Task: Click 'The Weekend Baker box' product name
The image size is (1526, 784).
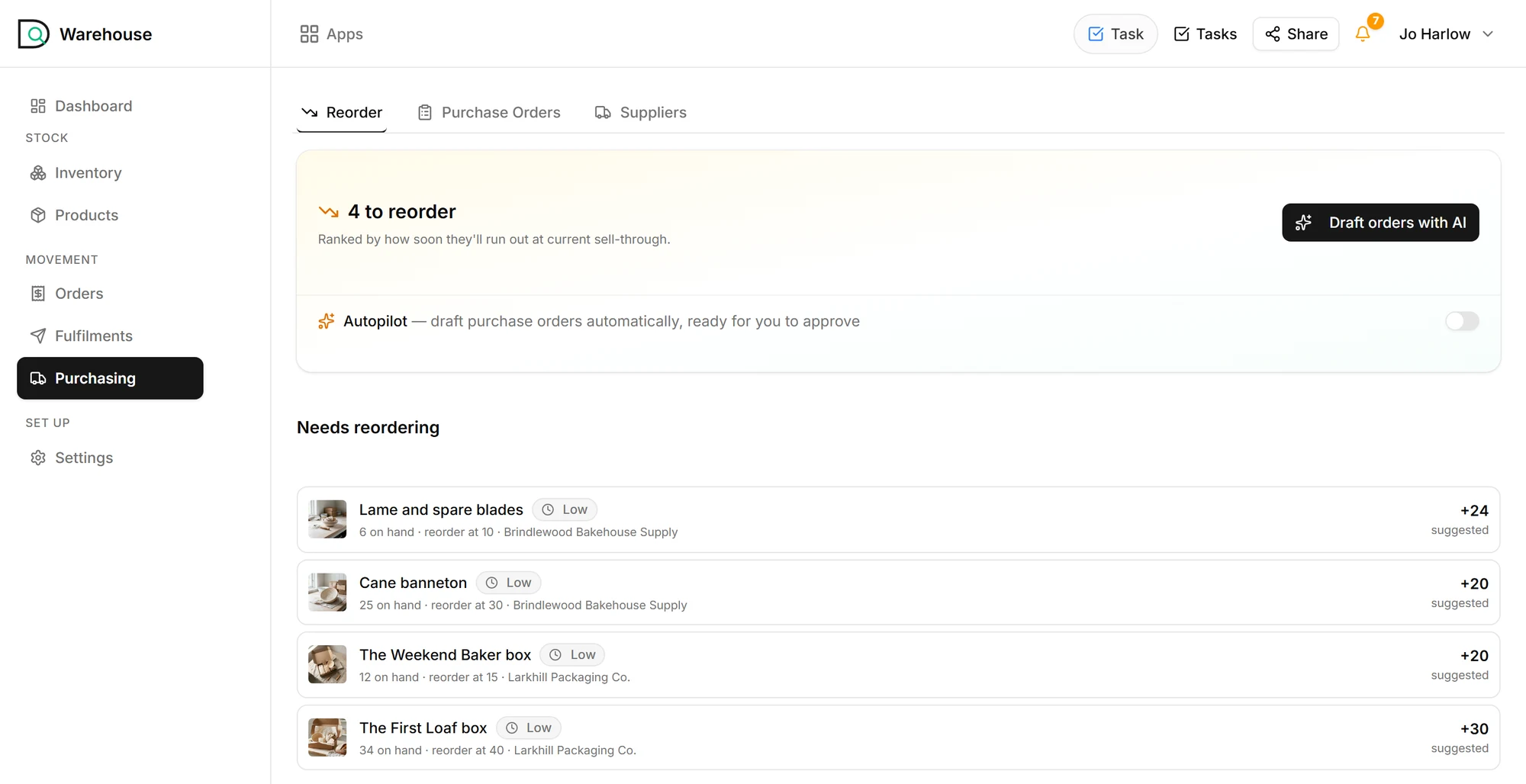Action: 445,655
